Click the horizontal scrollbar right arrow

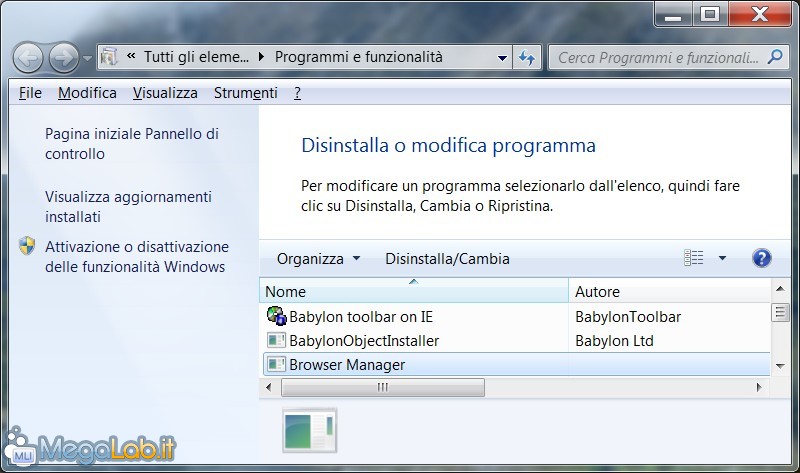click(x=759, y=387)
